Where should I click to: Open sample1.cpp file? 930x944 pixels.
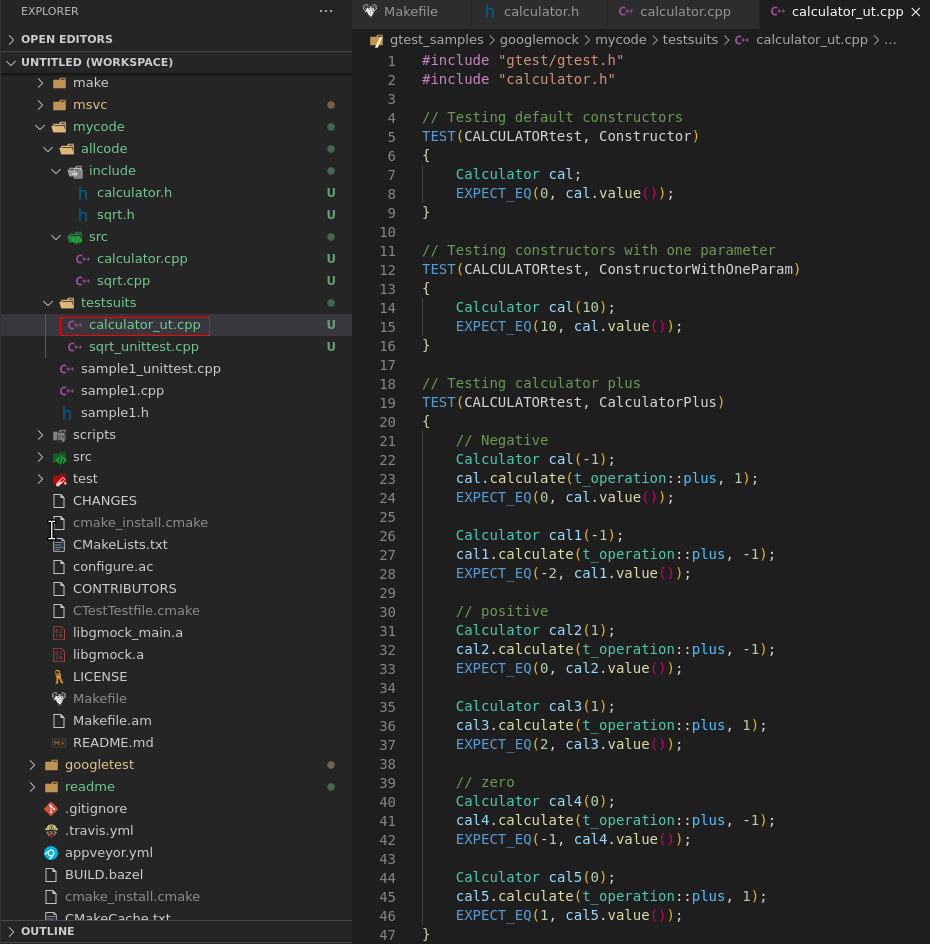pyautogui.click(x=122, y=391)
